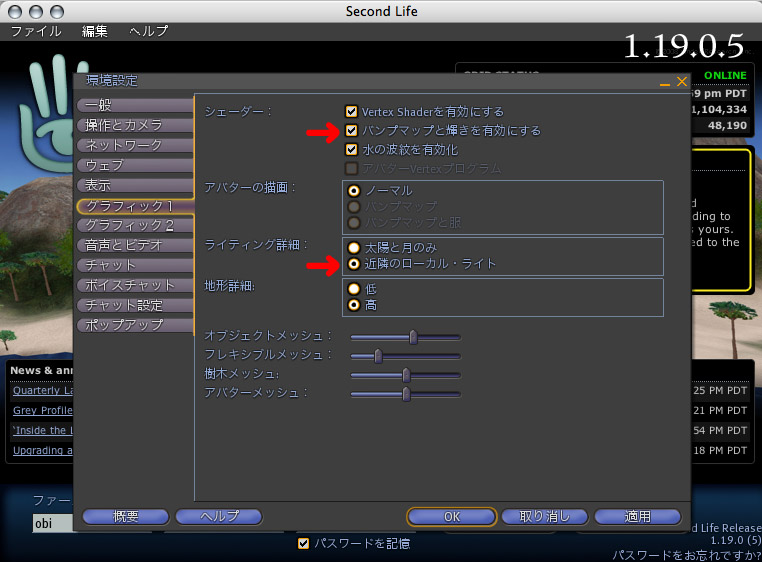Image resolution: width=762 pixels, height=562 pixels.
Task: Open the Quarterly news link
Action: click(43, 390)
